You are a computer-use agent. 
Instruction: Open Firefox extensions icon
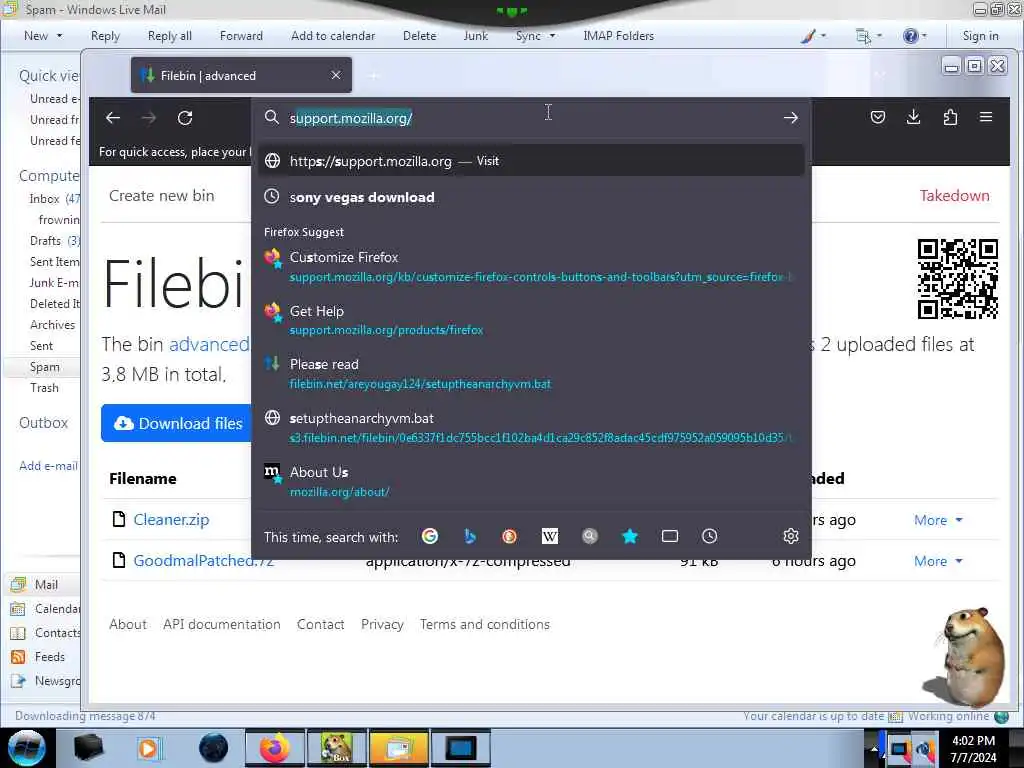coord(950,118)
